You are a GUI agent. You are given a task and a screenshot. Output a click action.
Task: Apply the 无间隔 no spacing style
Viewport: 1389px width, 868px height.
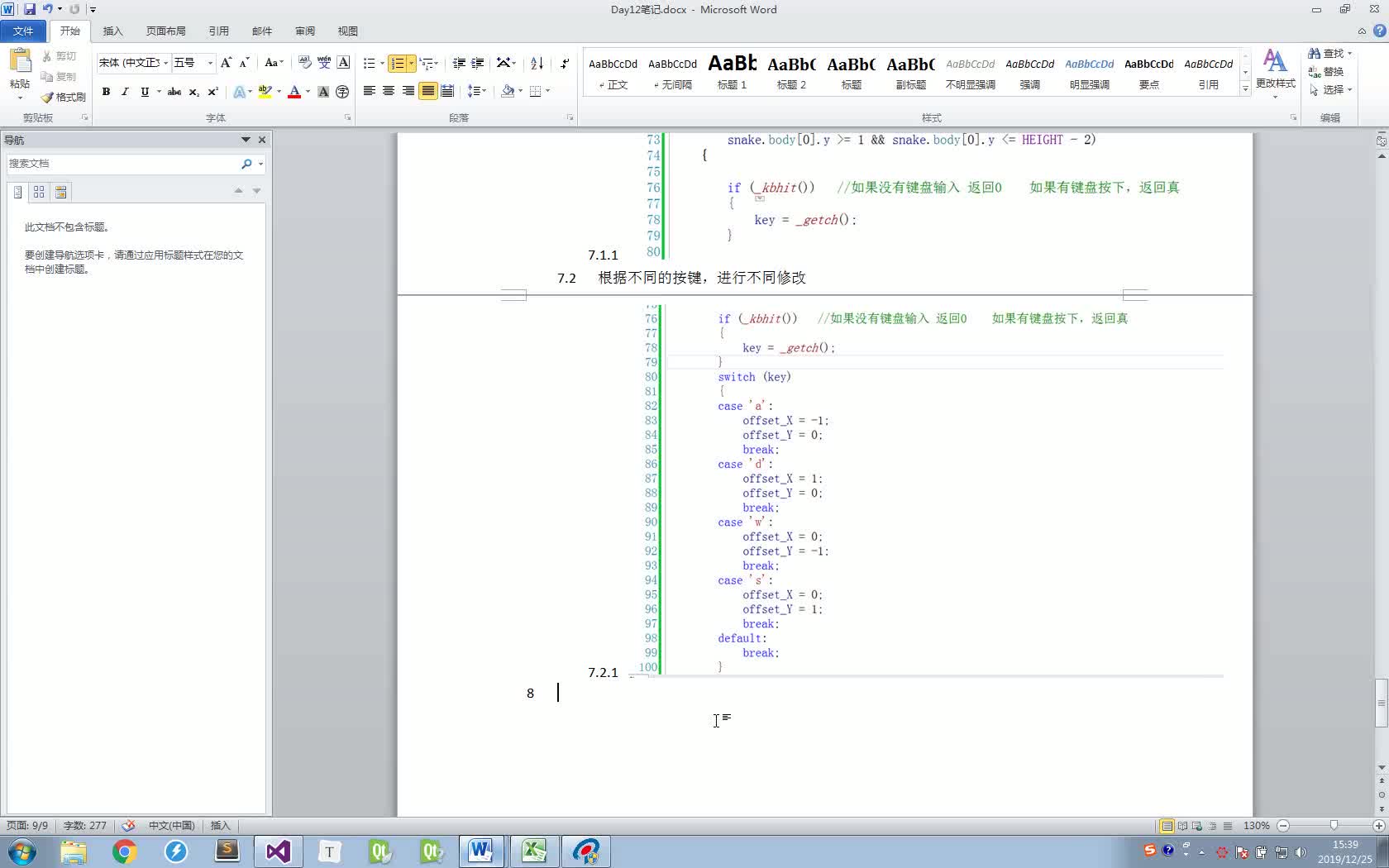[x=672, y=73]
